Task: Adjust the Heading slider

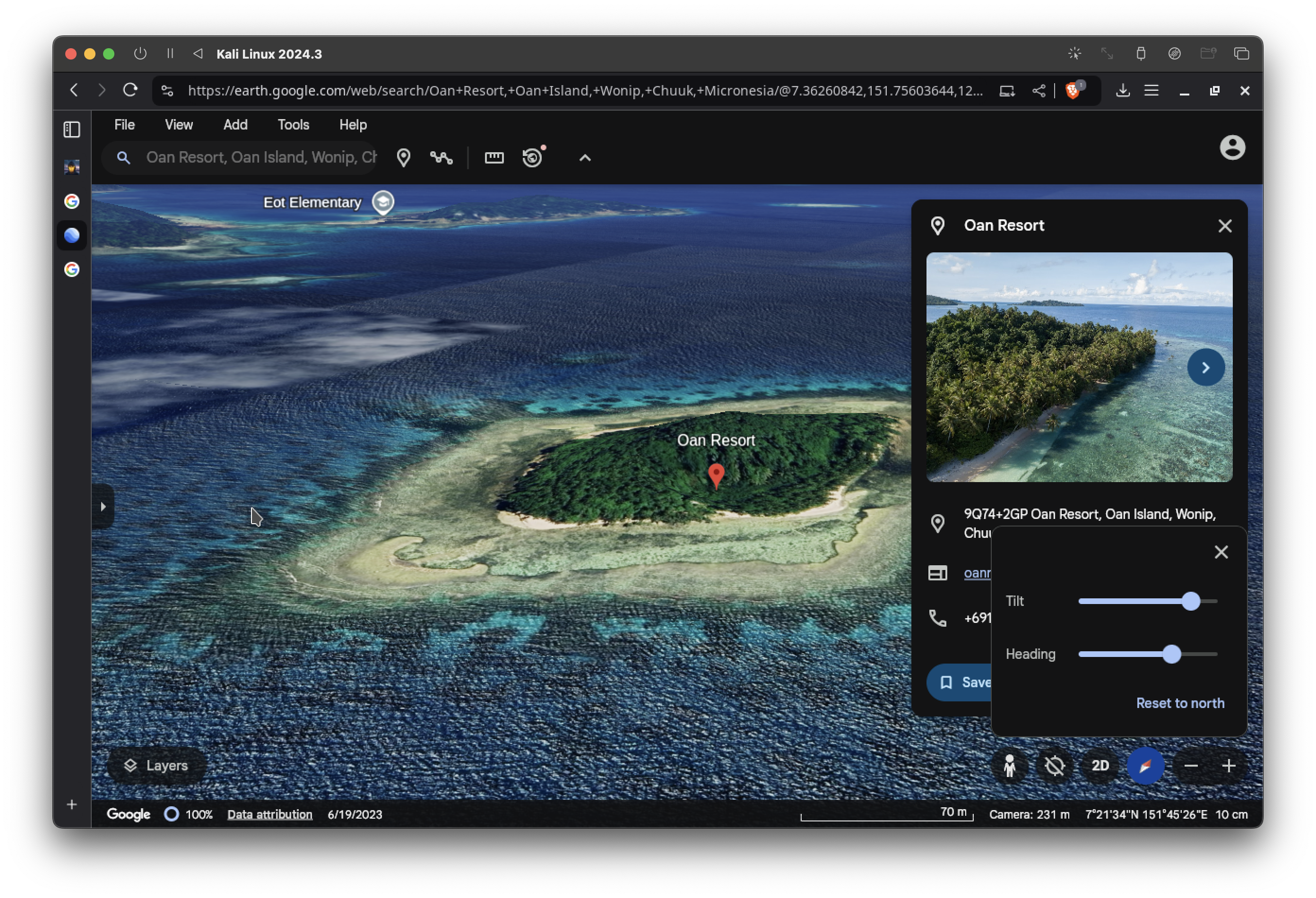Action: (1172, 654)
